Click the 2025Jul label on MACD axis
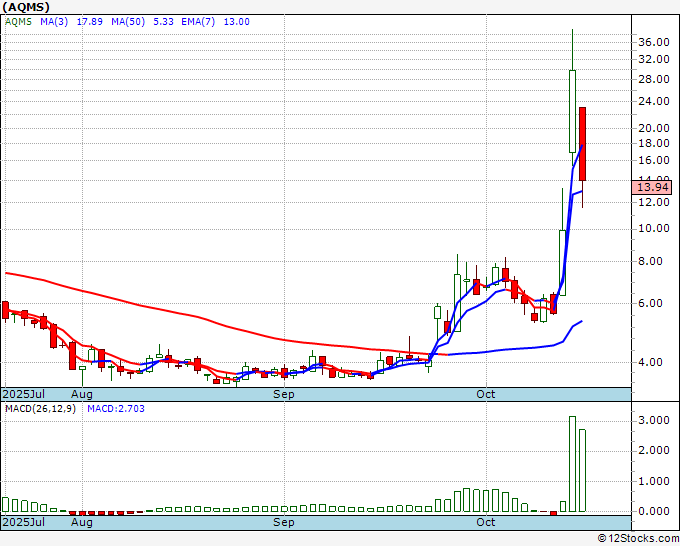This screenshot has width=680, height=546. pos(24,522)
